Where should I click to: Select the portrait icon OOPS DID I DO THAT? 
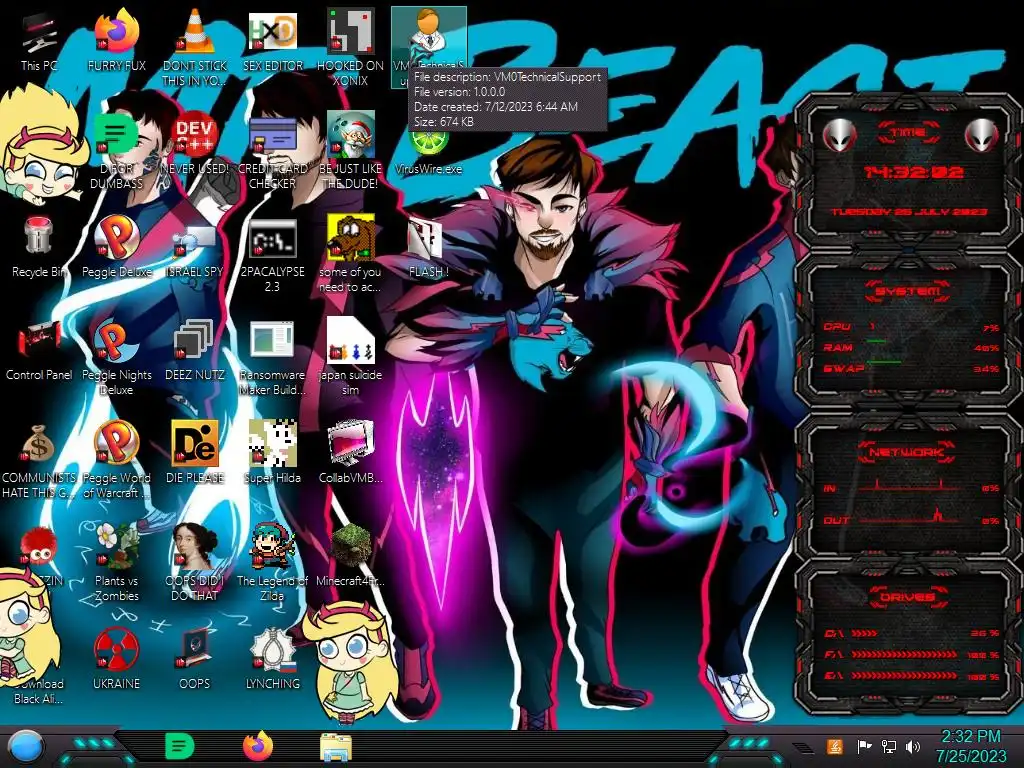(x=195, y=562)
